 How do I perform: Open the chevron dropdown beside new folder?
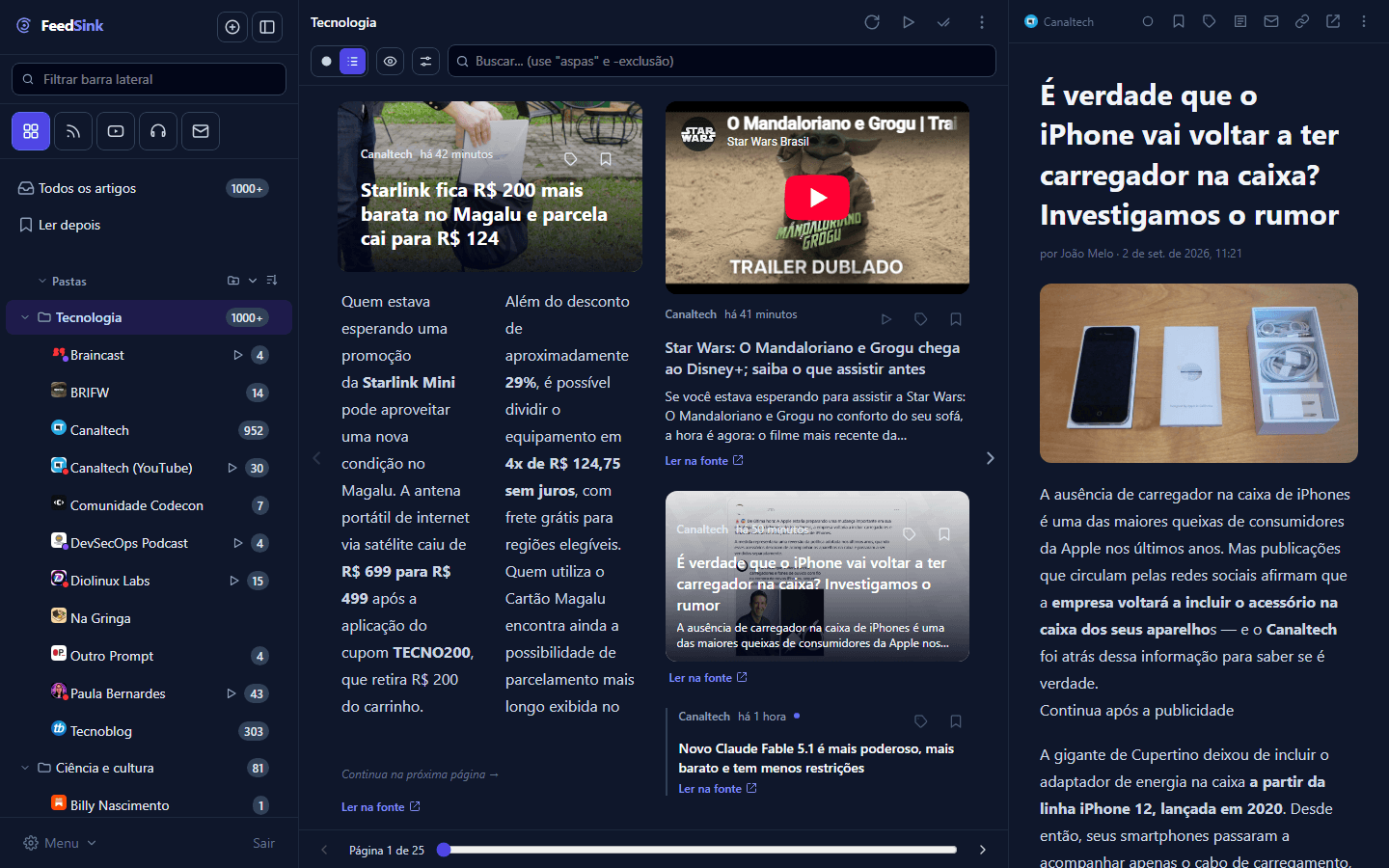(x=253, y=281)
